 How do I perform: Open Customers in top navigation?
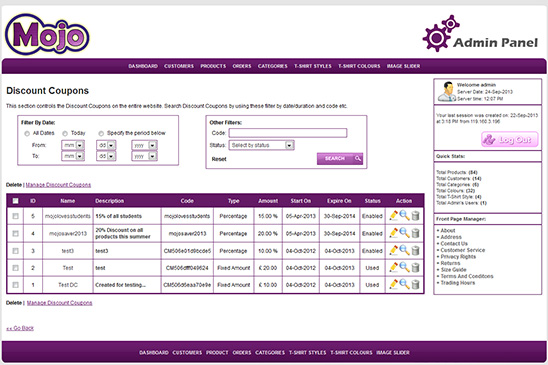[179, 66]
